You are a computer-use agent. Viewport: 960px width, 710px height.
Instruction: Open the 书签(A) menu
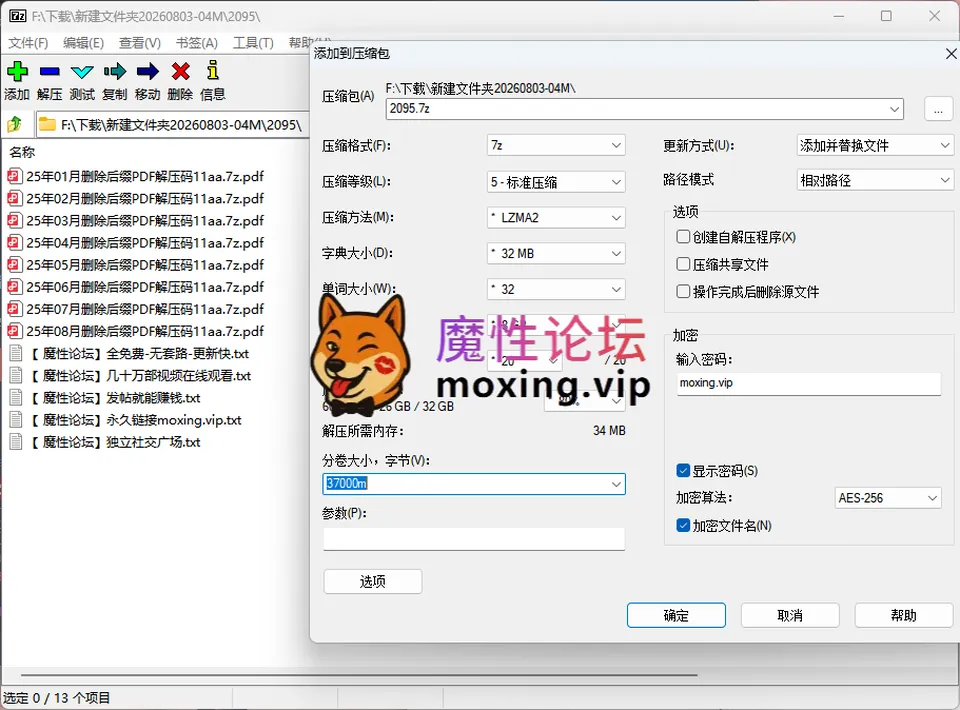pyautogui.click(x=197, y=43)
